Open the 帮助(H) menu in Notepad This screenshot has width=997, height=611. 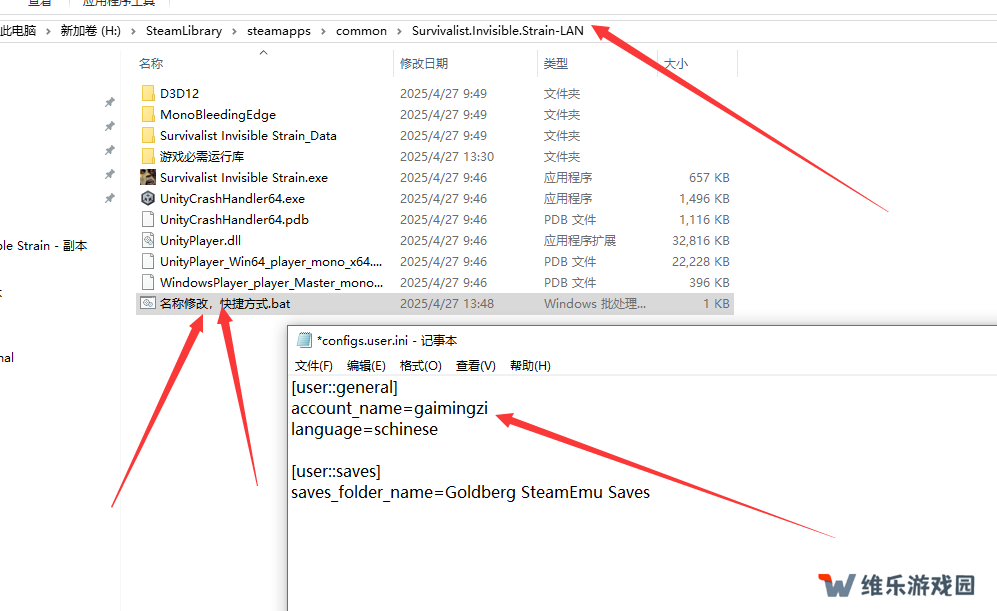click(530, 366)
